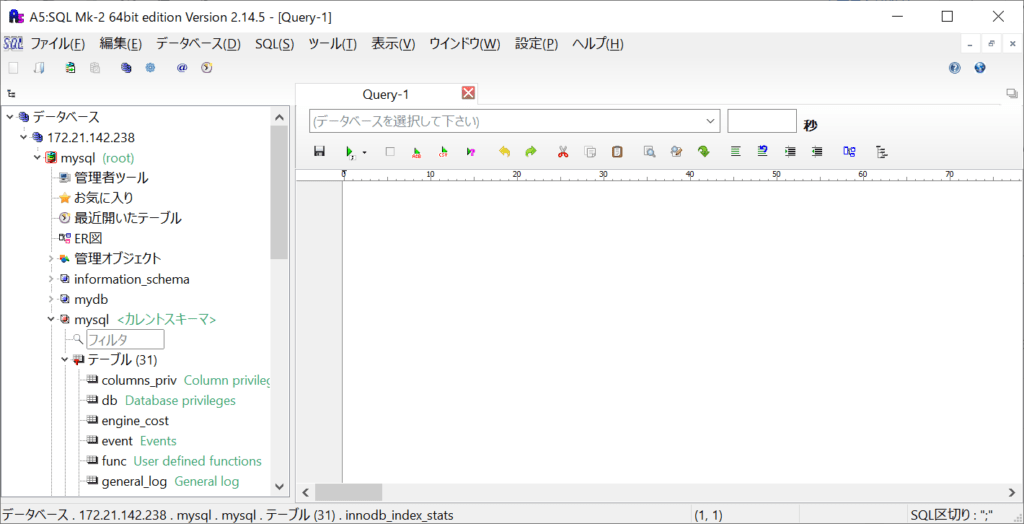The height and width of the screenshot is (524, 1024).
Task: Expand the information_schema node
Action: pos(51,279)
